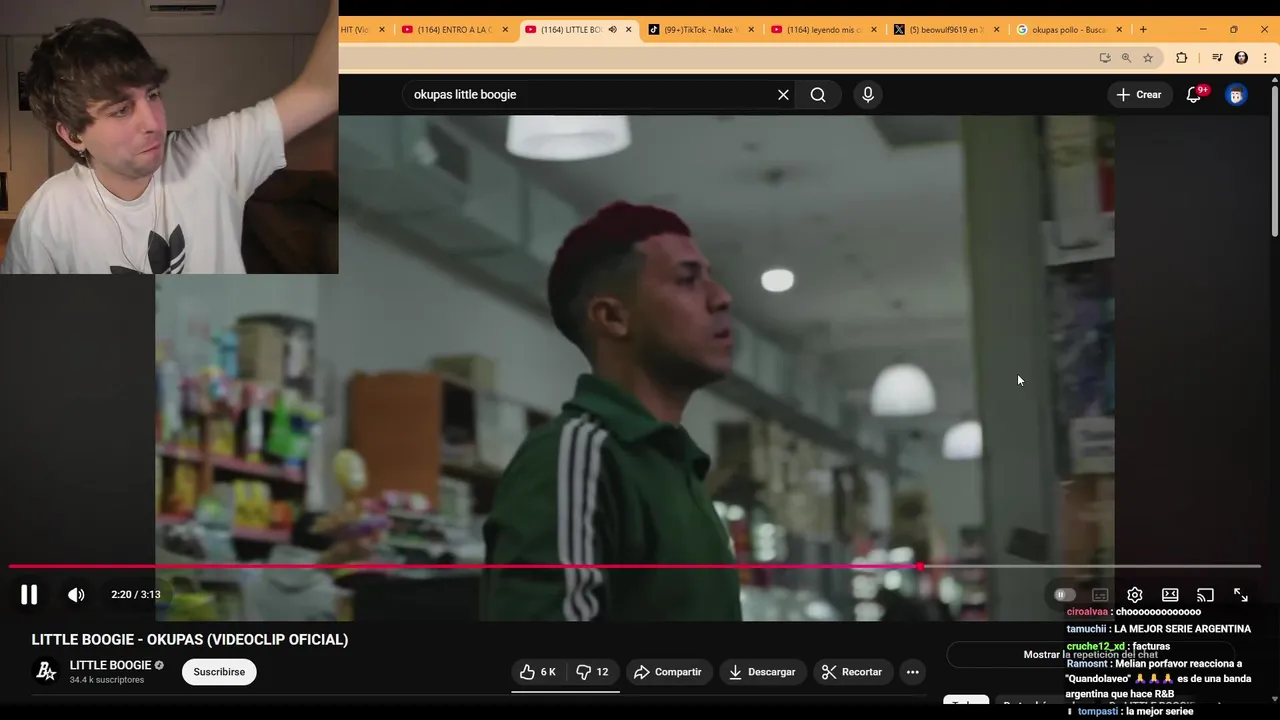This screenshot has width=1280, height=720.
Task: Click the 'okupas little boogie' search field
Action: (x=590, y=95)
